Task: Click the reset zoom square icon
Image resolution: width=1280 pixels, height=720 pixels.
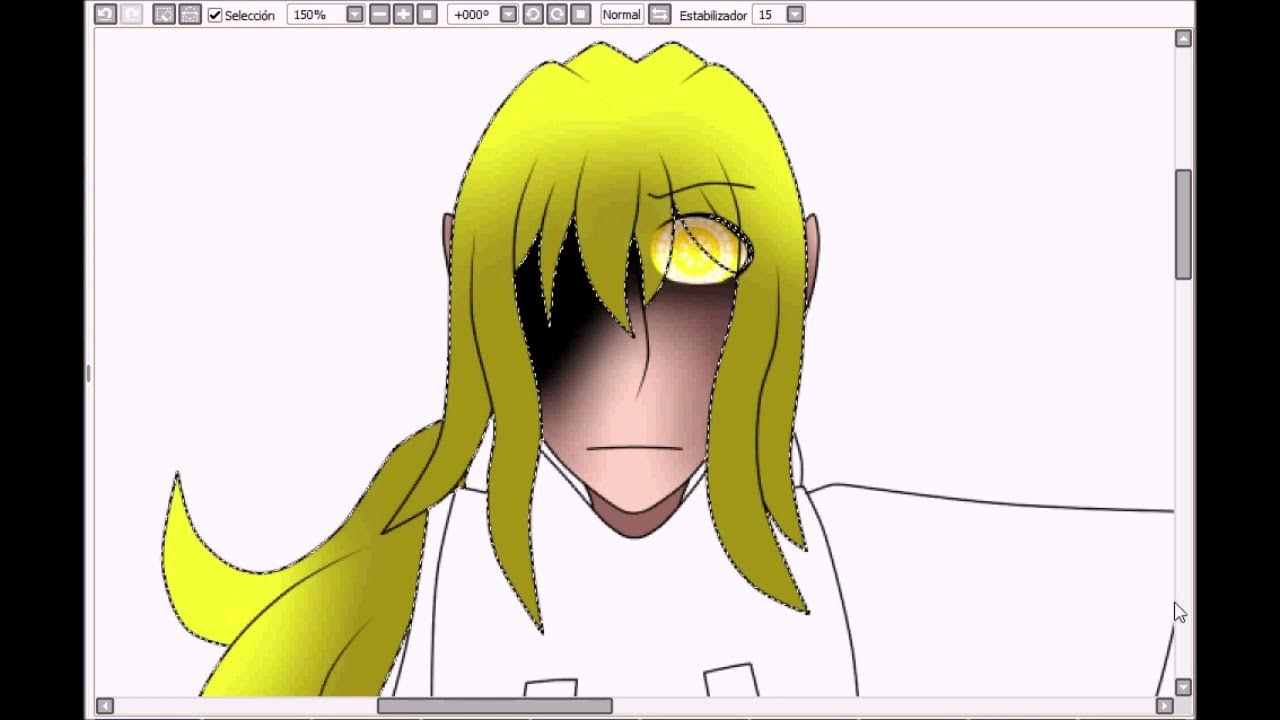Action: pyautogui.click(x=427, y=14)
